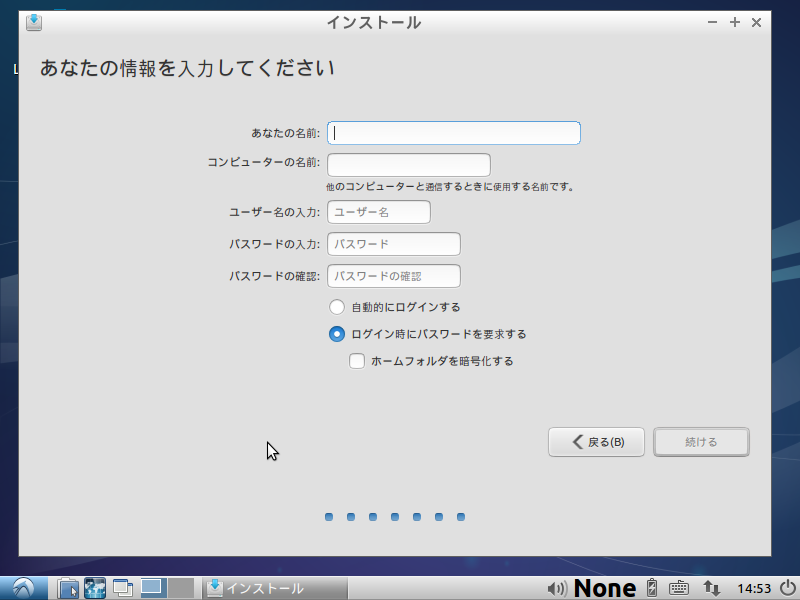Image resolution: width=800 pixels, height=600 pixels.
Task: Click the battery indicator icon in the tray
Action: click(x=651, y=588)
